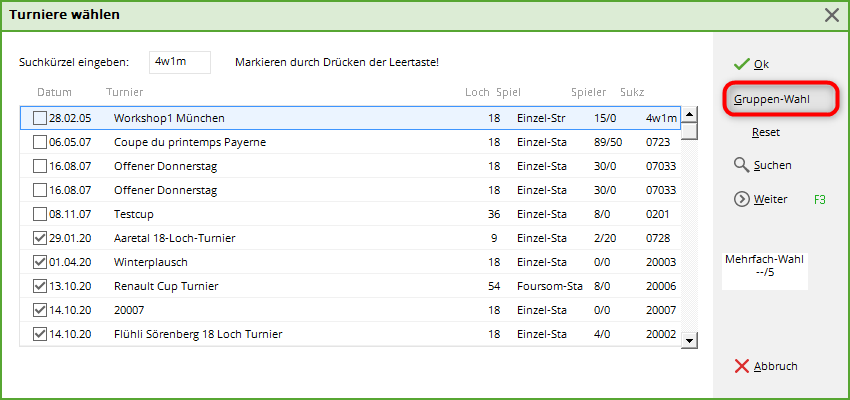
Task: Click the Weiter arrow circle icon
Action: click(741, 199)
